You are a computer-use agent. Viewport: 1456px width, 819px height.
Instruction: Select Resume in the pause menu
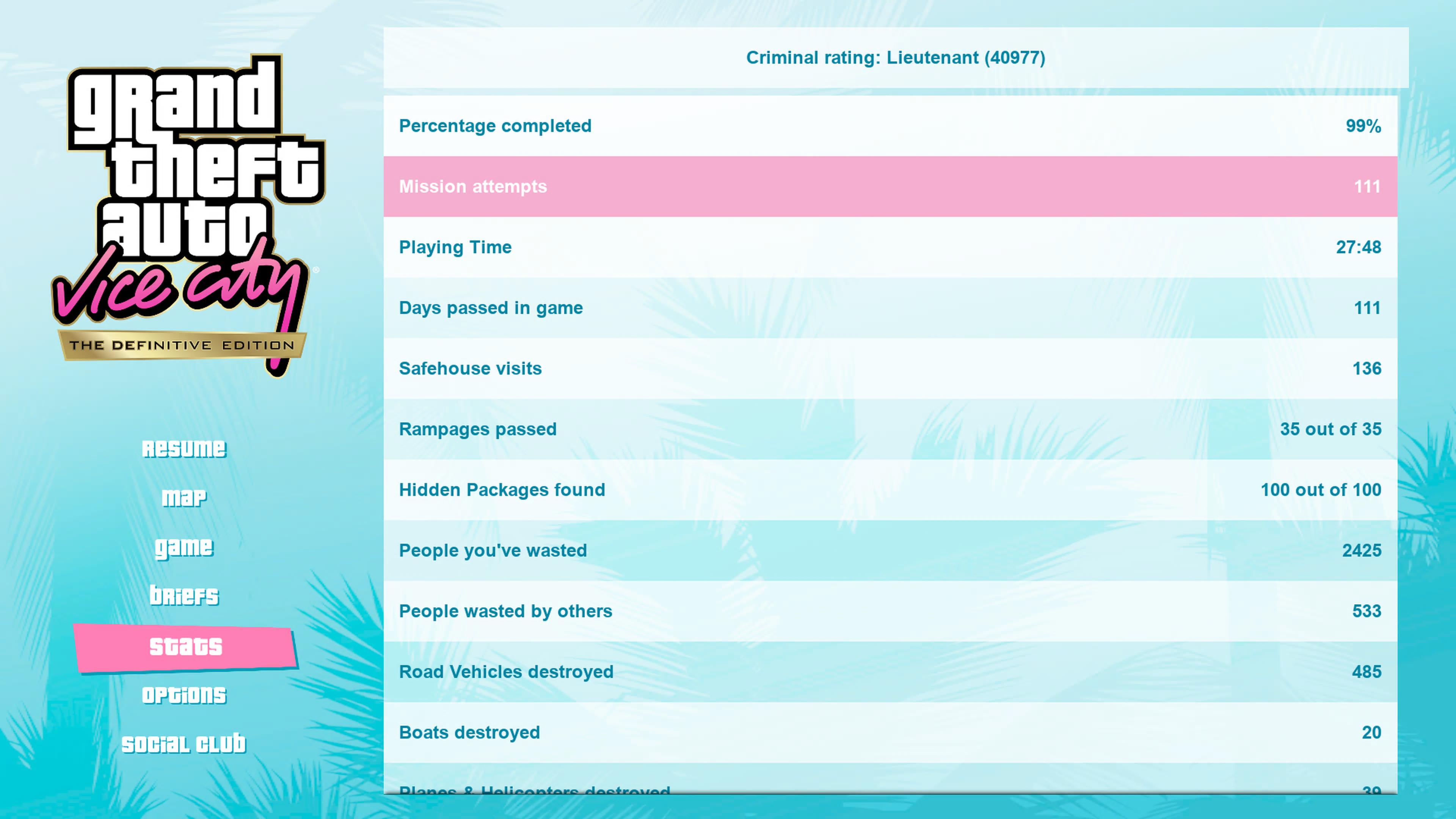[x=184, y=449]
